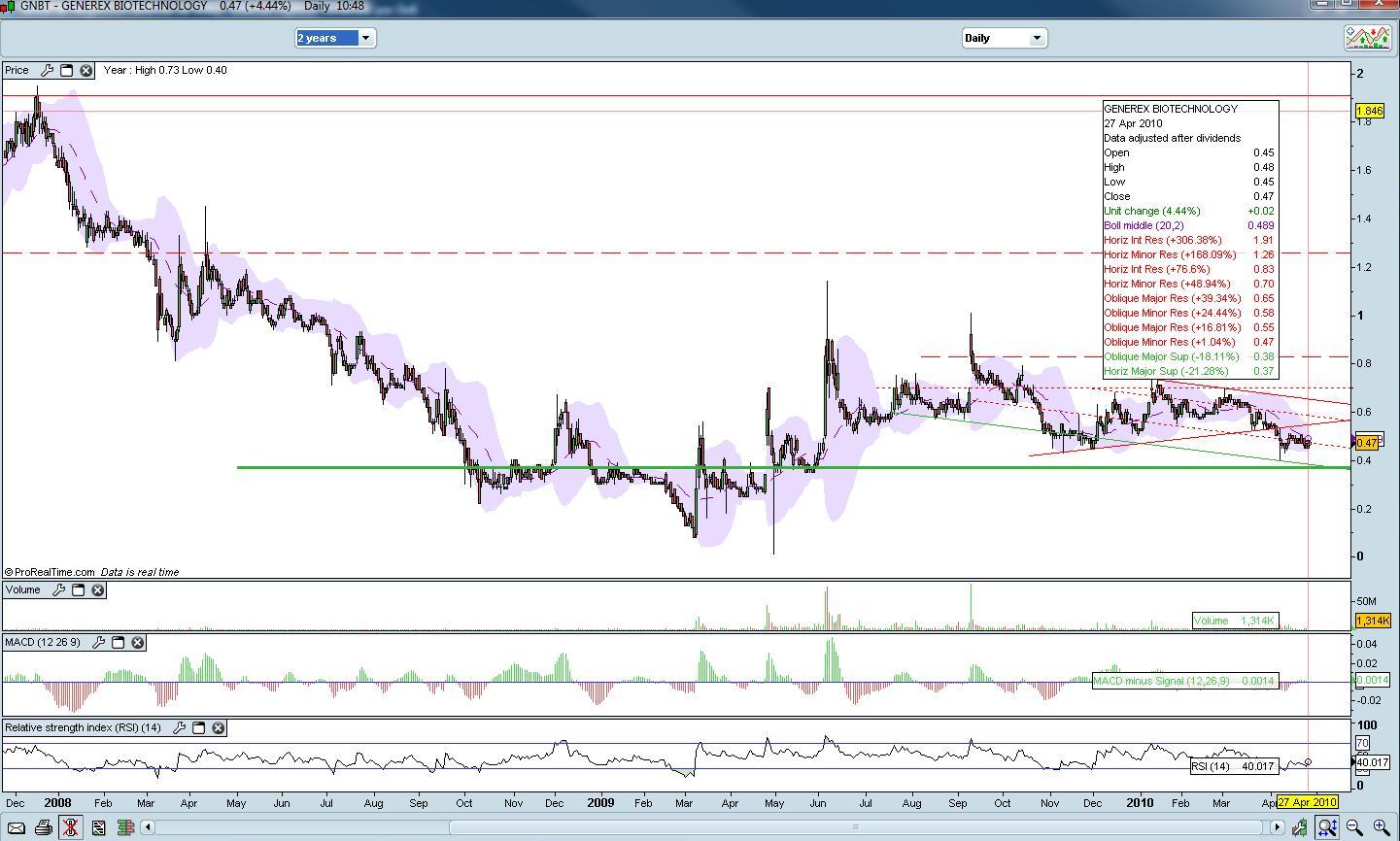Click the Price panel label
Image resolution: width=1400 pixels, height=841 pixels.
(17, 70)
